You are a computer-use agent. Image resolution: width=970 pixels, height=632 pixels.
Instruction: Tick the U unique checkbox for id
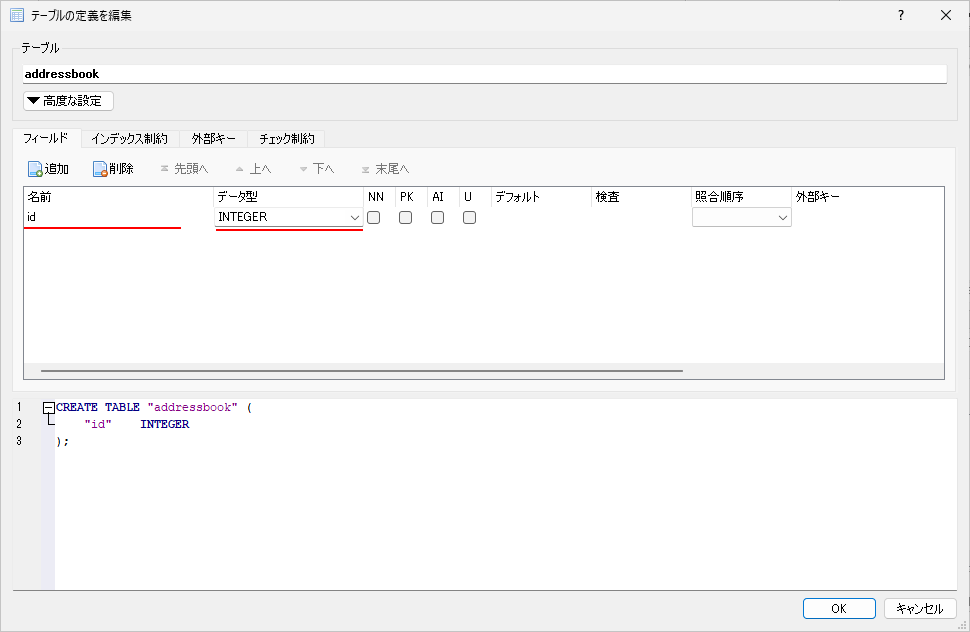point(469,217)
